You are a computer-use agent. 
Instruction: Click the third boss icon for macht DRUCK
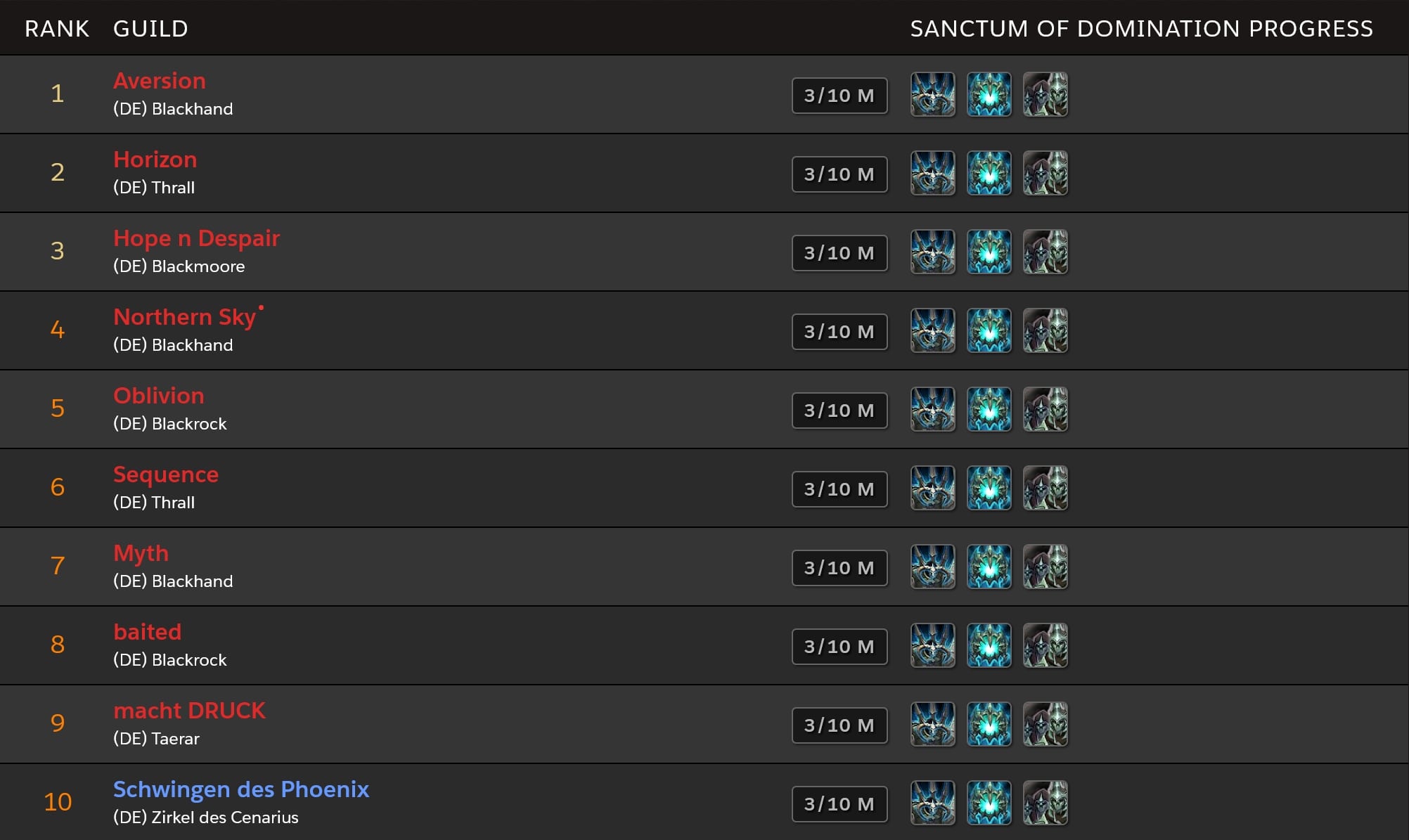click(1046, 724)
